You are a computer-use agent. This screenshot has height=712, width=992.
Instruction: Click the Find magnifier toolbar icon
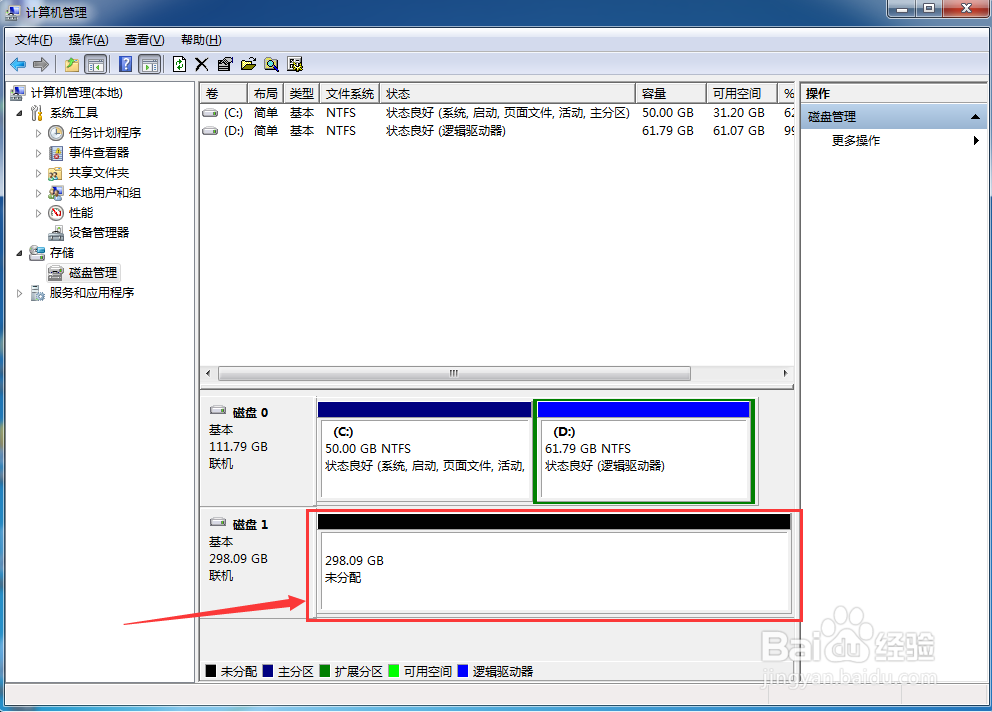point(271,63)
